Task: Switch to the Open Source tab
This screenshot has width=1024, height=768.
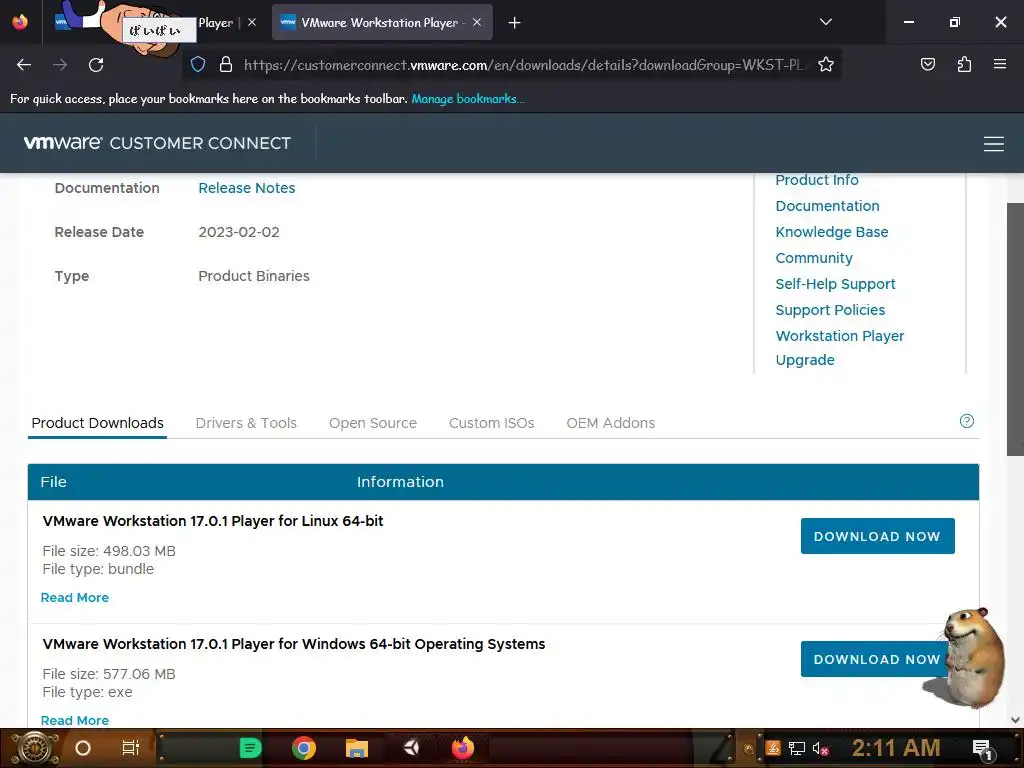Action: coord(372,423)
